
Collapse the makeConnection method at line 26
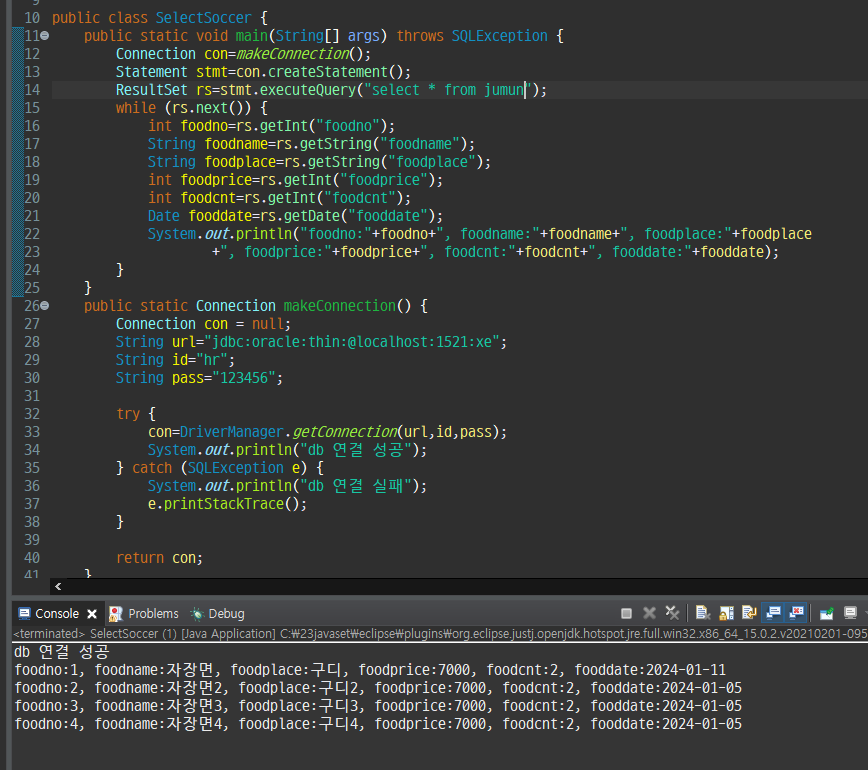pos(44,306)
